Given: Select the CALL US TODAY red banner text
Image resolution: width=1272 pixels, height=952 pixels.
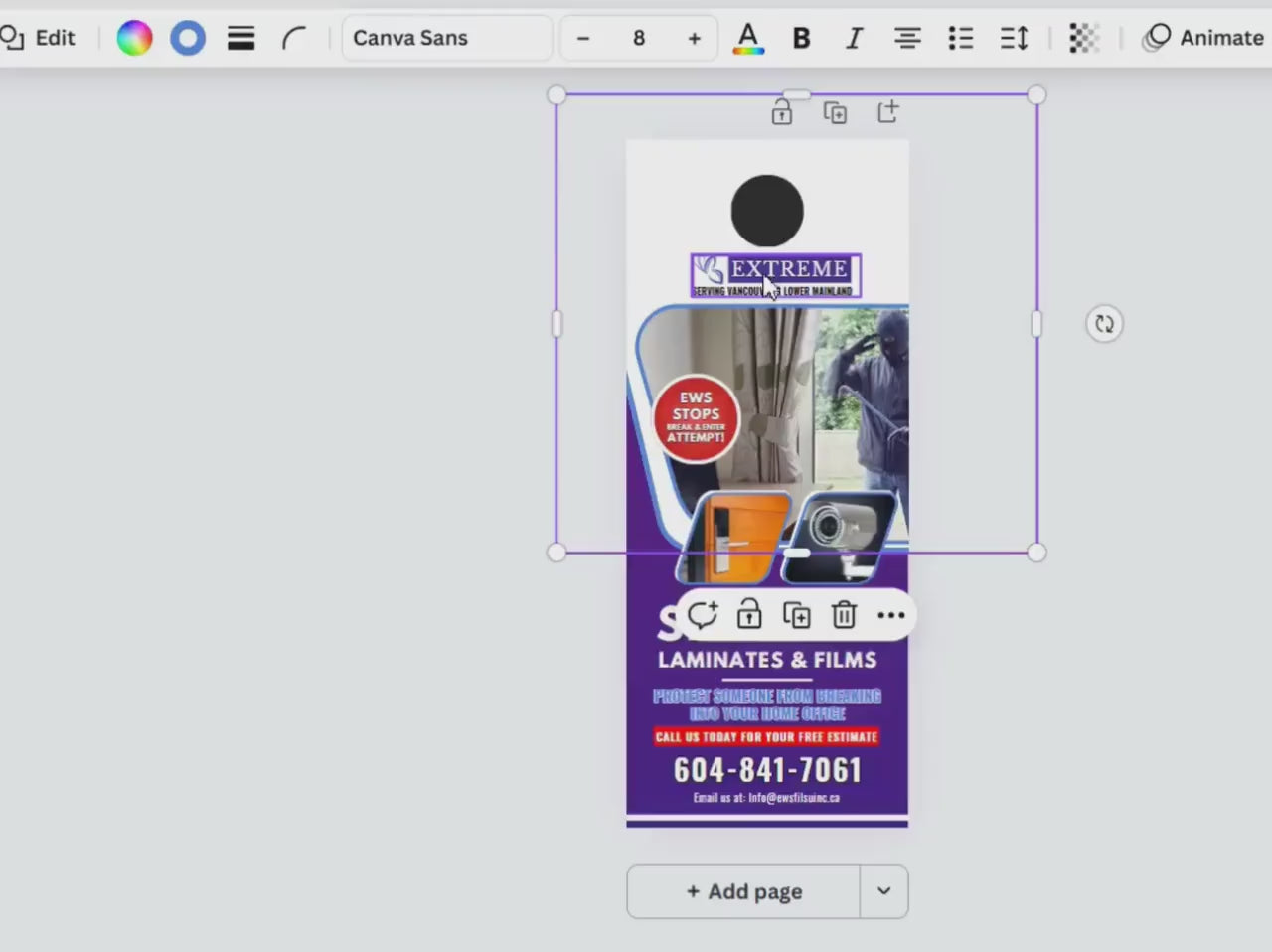Looking at the screenshot, I should 766,737.
